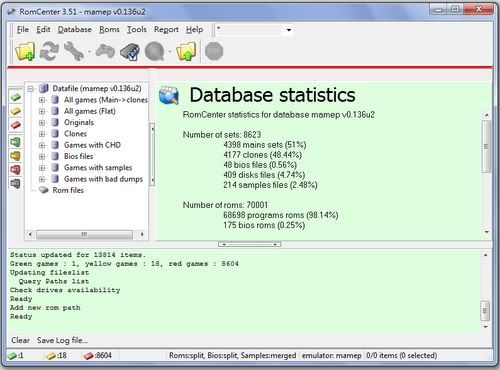Expand the Bios files node
Screen dimensions: 500x370
[x=42, y=156]
